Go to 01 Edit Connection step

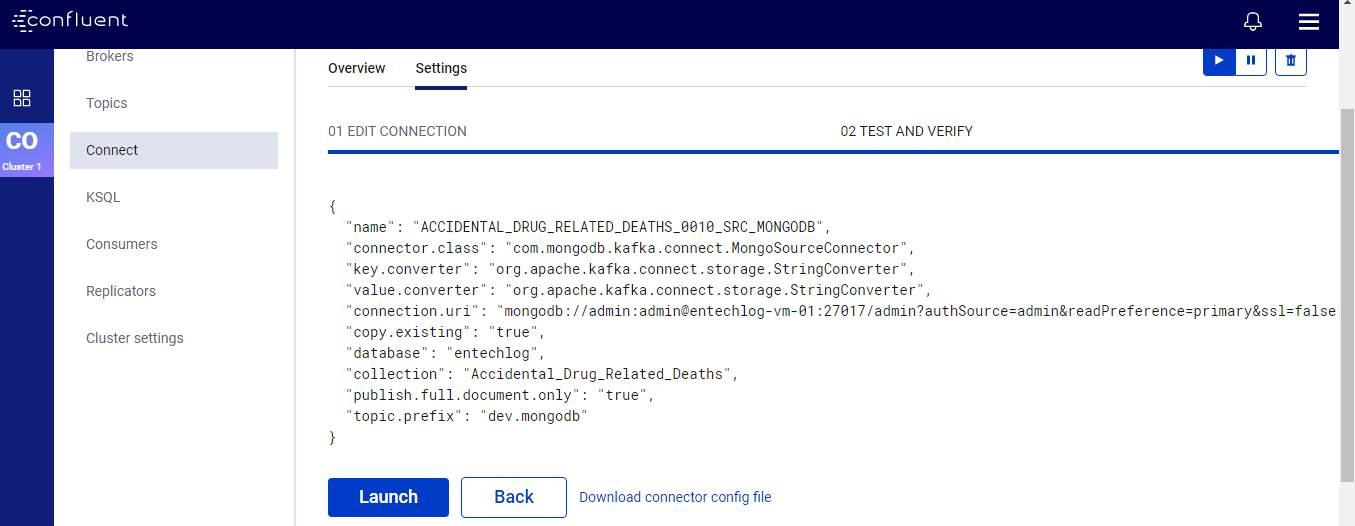tap(397, 131)
